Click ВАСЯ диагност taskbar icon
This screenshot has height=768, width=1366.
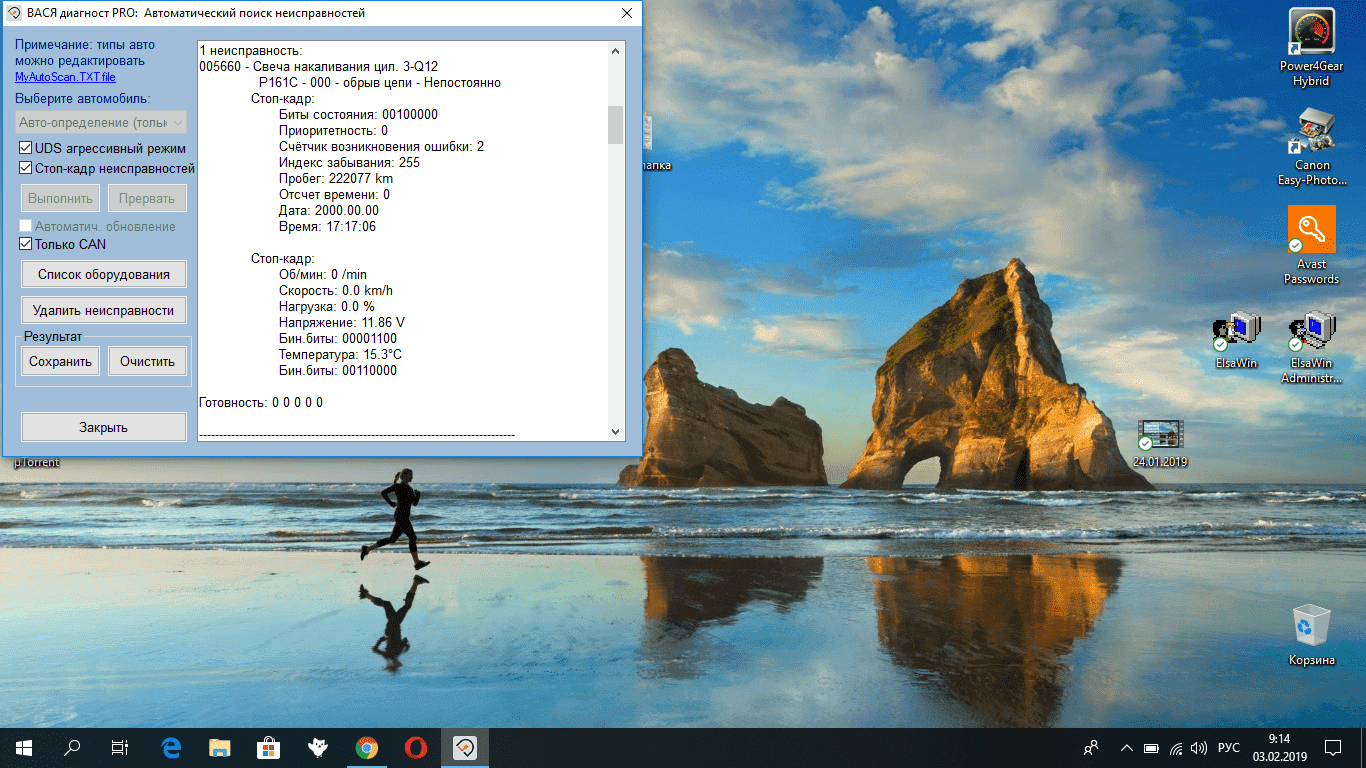[x=465, y=748]
